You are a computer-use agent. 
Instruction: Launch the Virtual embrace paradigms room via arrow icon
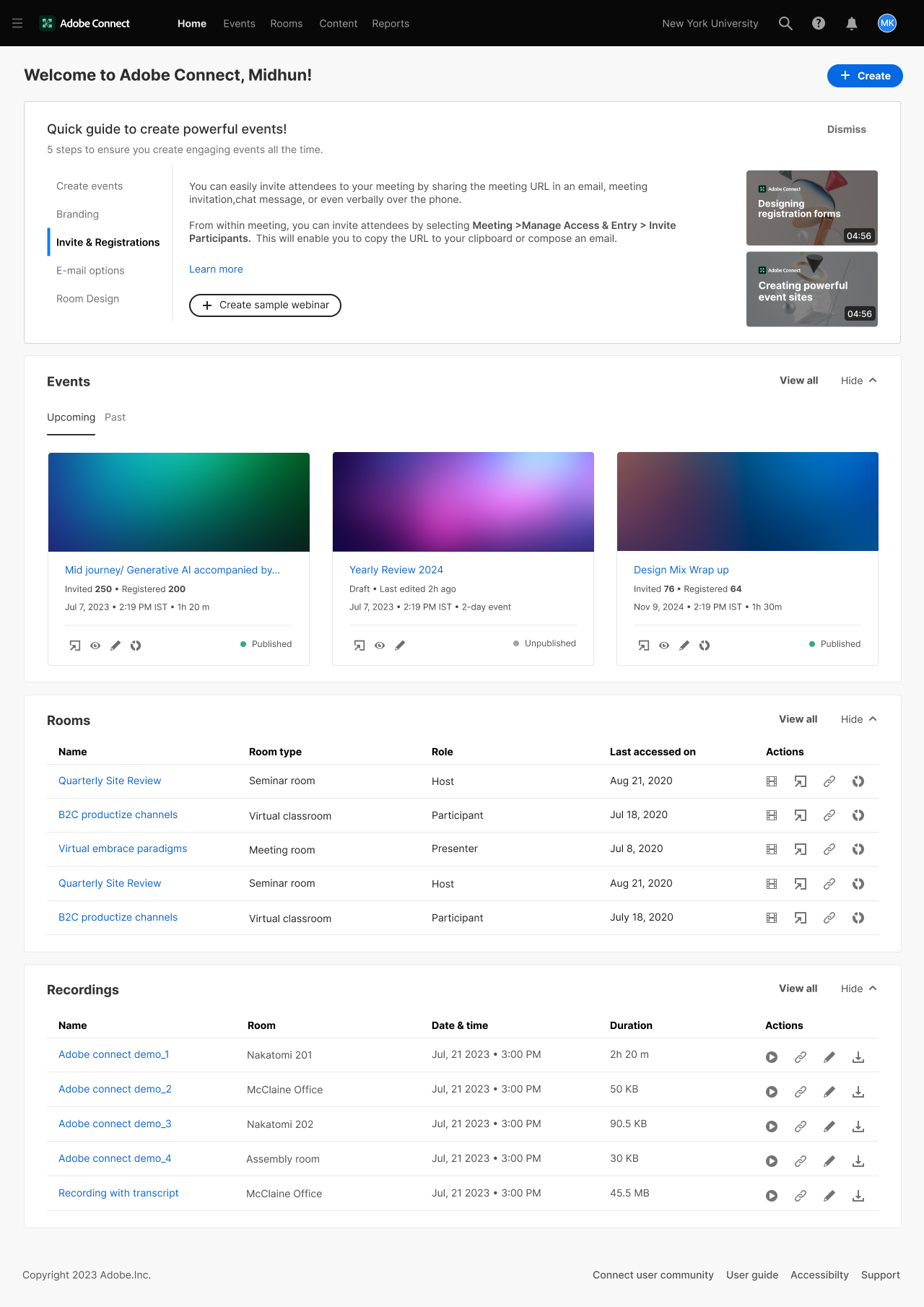tap(801, 849)
